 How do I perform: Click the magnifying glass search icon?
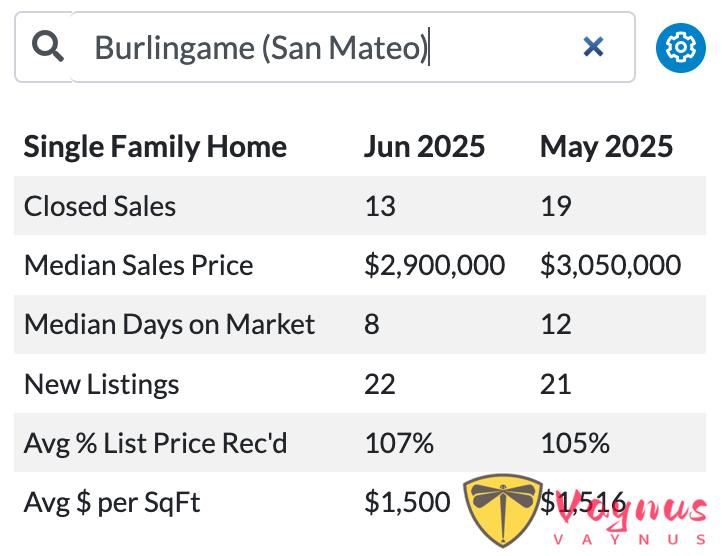point(47,47)
